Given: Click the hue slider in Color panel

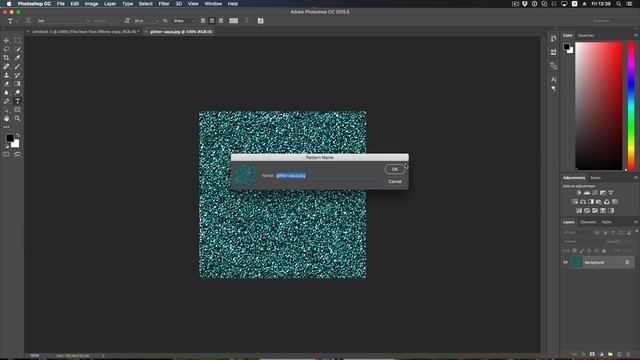Looking at the screenshot, I should [631, 106].
